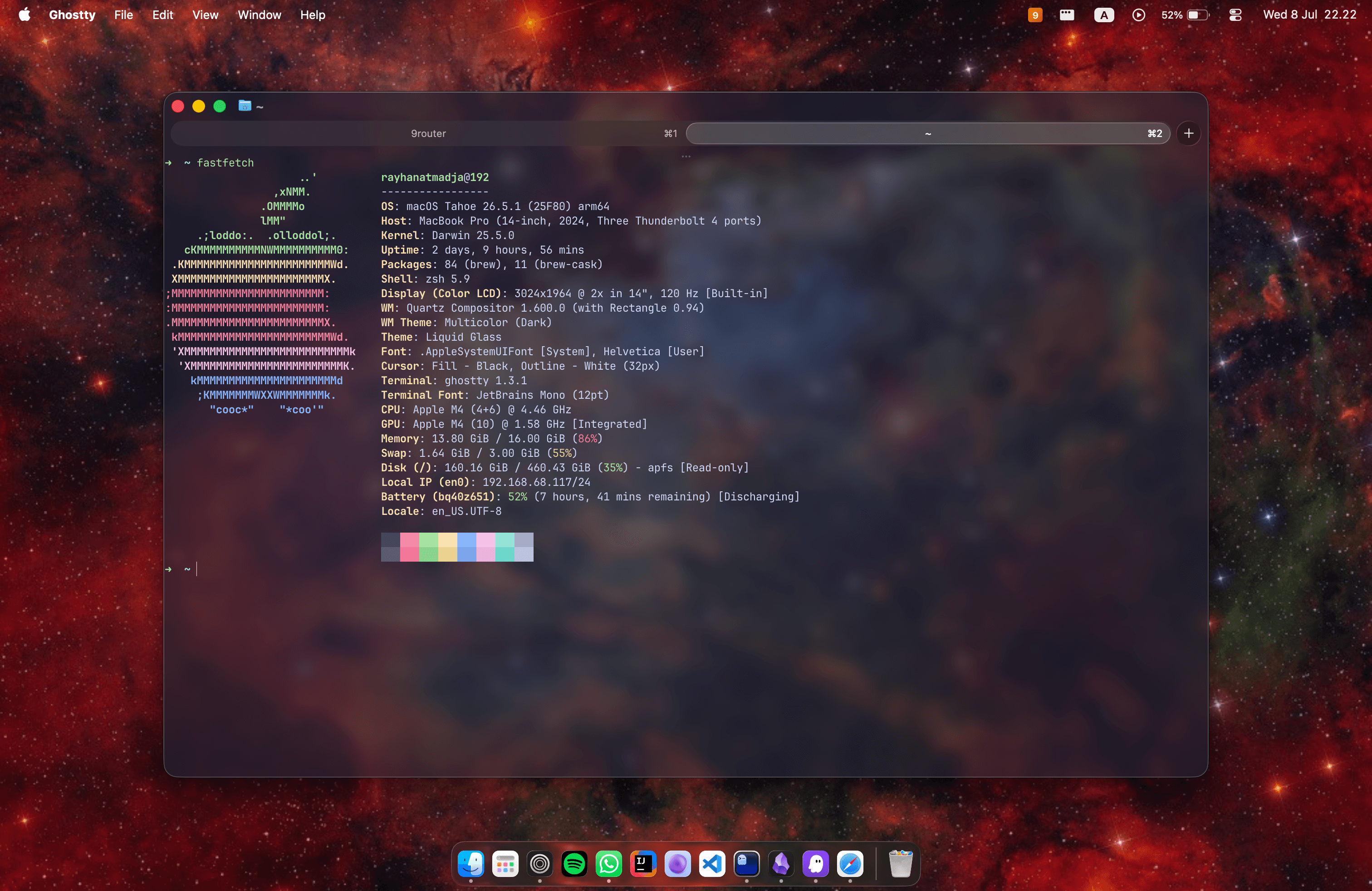Open the Edit menu
This screenshot has width=1372, height=891.
coord(162,15)
